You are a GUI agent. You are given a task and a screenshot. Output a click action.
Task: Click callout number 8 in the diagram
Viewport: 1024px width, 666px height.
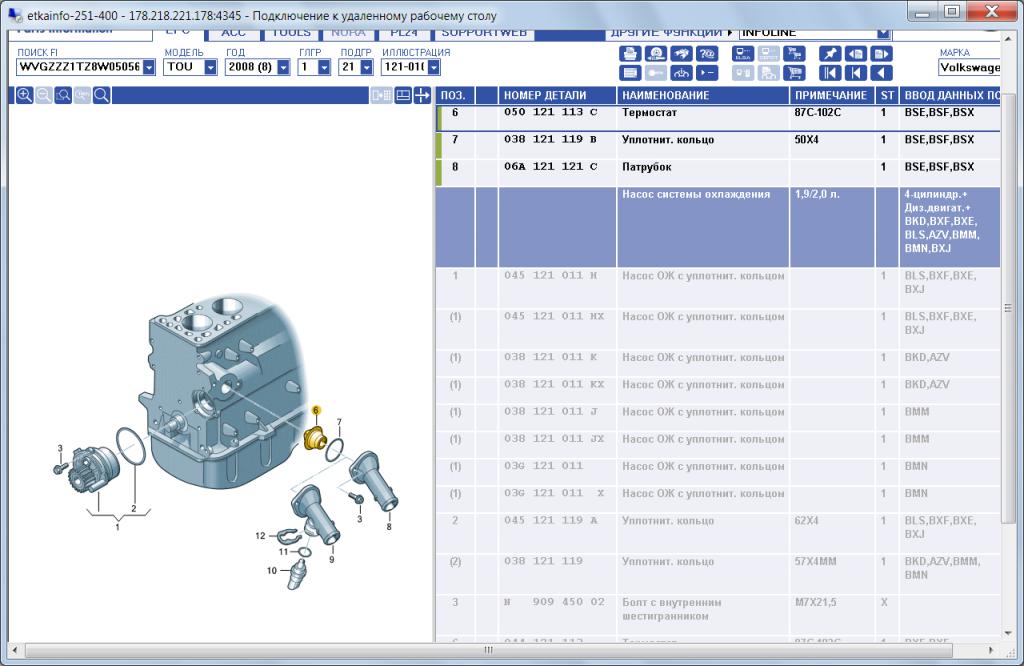(x=389, y=526)
